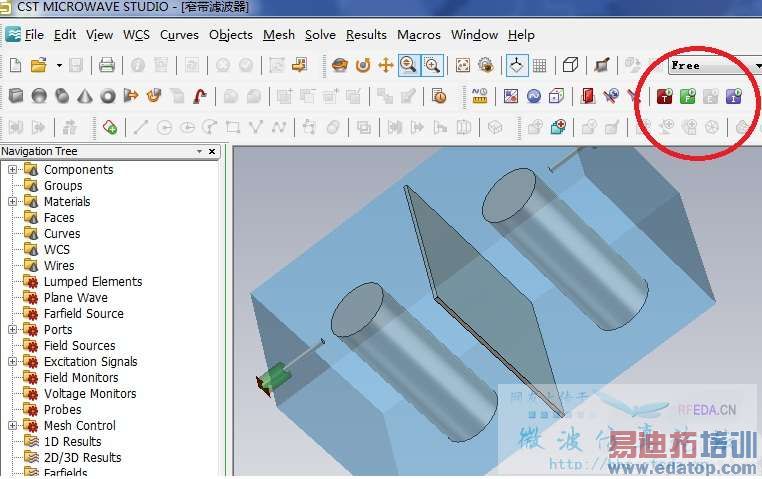This screenshot has height=479, width=762.
Task: Open the history list clock icon
Action: [439, 96]
